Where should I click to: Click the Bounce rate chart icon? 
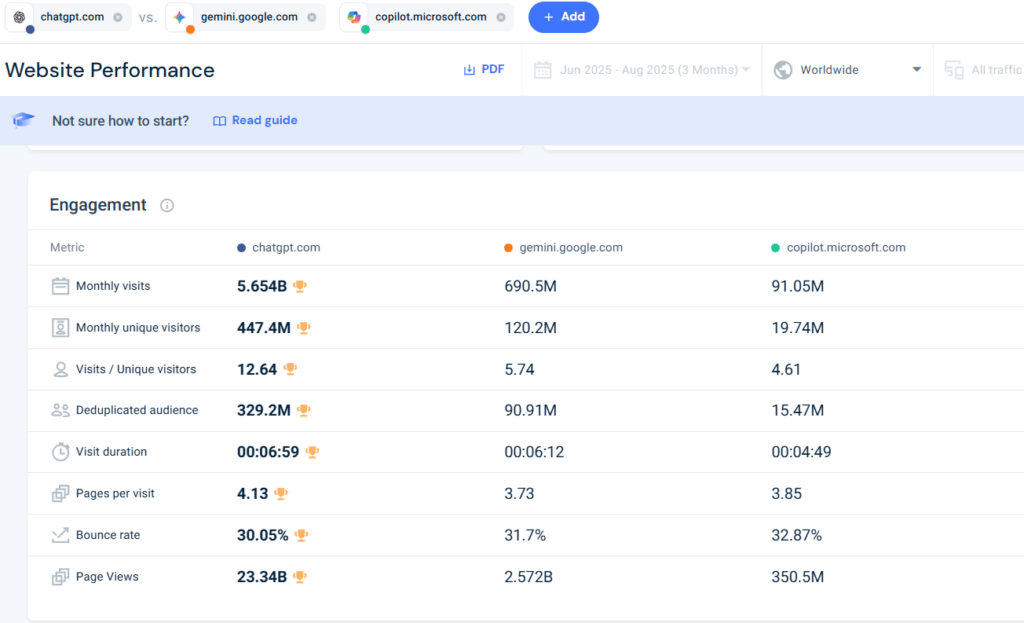tap(60, 535)
